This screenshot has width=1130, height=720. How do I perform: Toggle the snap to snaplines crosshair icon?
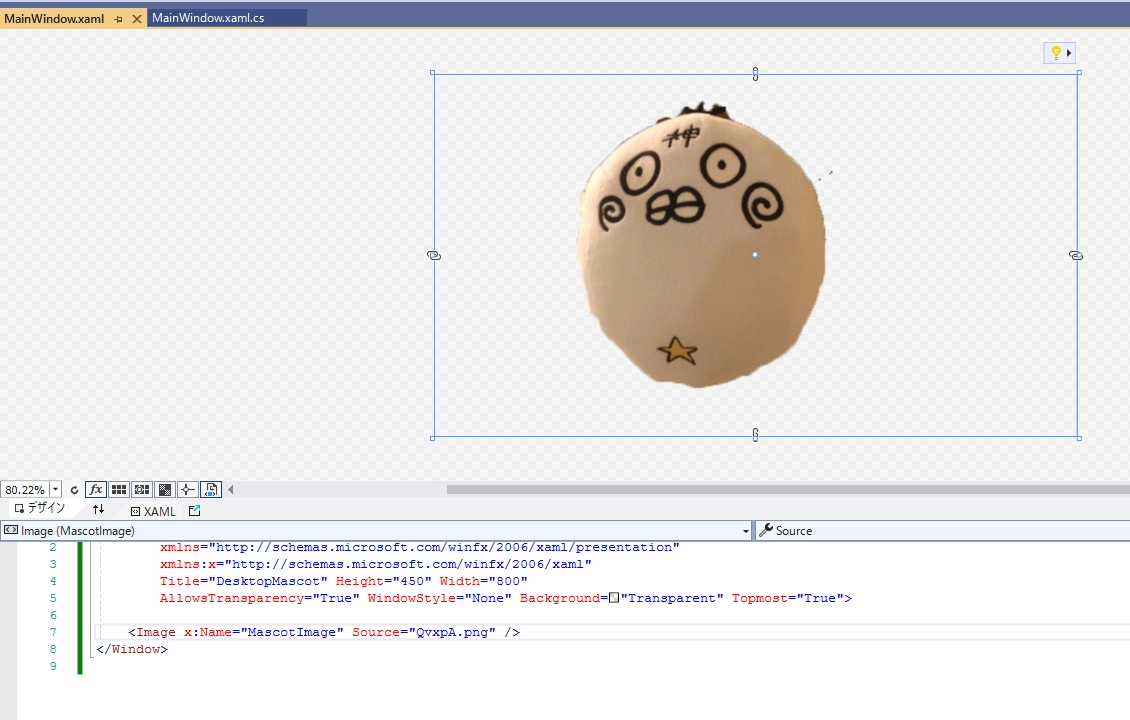click(x=187, y=490)
